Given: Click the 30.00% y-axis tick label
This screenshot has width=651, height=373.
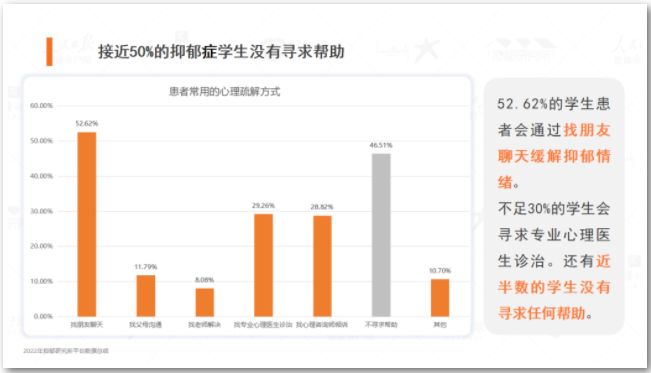Looking at the screenshot, I should click(x=42, y=211).
